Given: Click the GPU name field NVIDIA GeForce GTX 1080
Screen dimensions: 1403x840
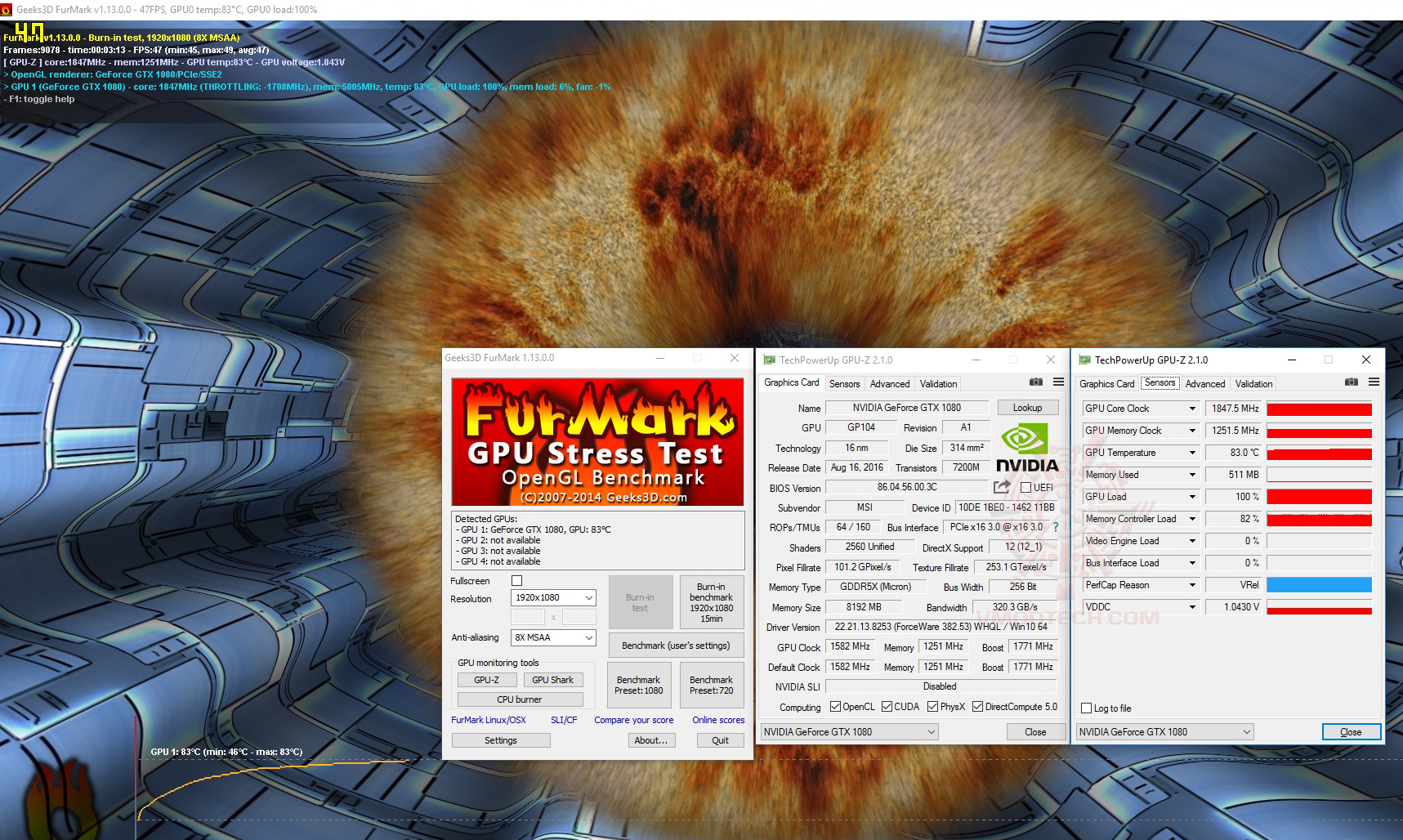Looking at the screenshot, I should (x=907, y=408).
